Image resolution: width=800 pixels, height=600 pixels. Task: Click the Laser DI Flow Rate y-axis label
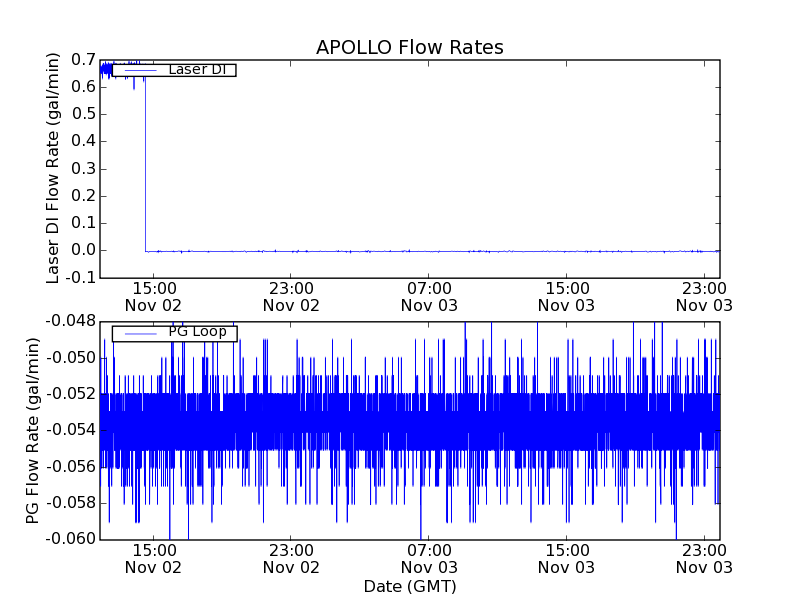[x=53, y=167]
